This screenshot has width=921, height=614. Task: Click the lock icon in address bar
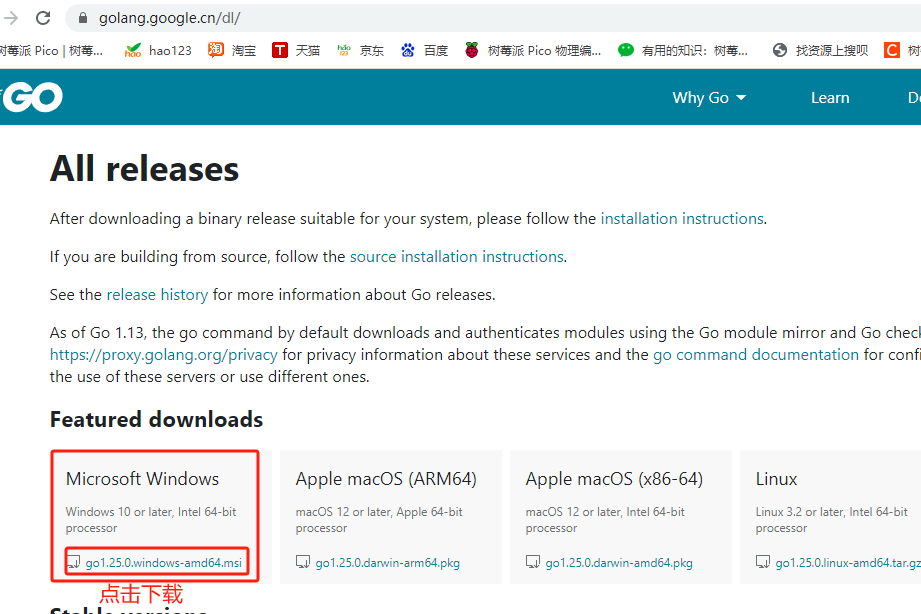coord(82,18)
